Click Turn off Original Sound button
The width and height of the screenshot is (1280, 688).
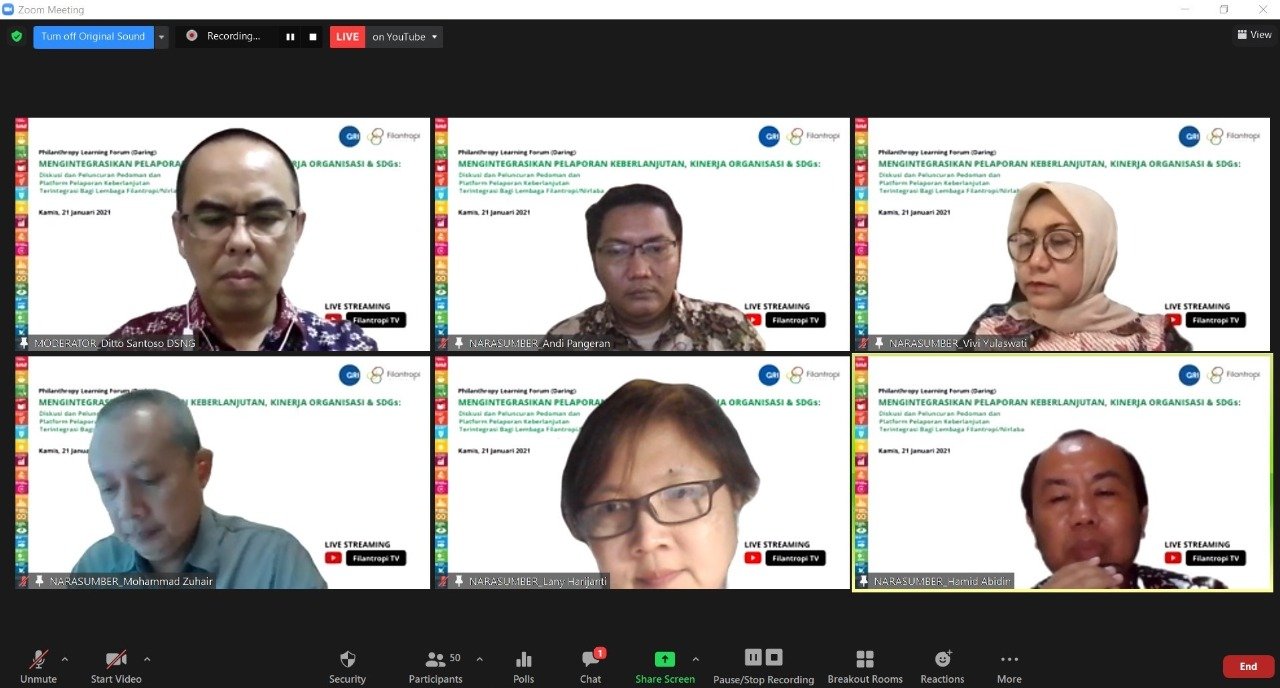(93, 37)
